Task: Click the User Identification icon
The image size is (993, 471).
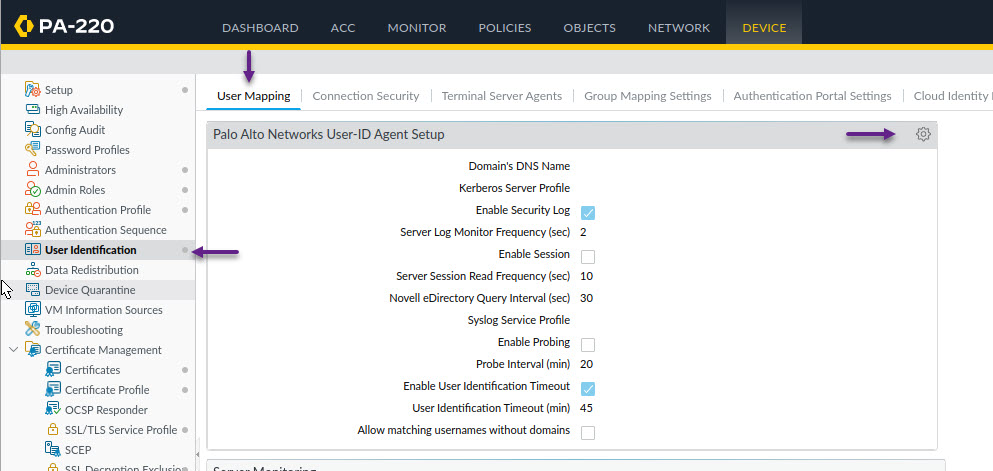Action: pyautogui.click(x=32, y=249)
